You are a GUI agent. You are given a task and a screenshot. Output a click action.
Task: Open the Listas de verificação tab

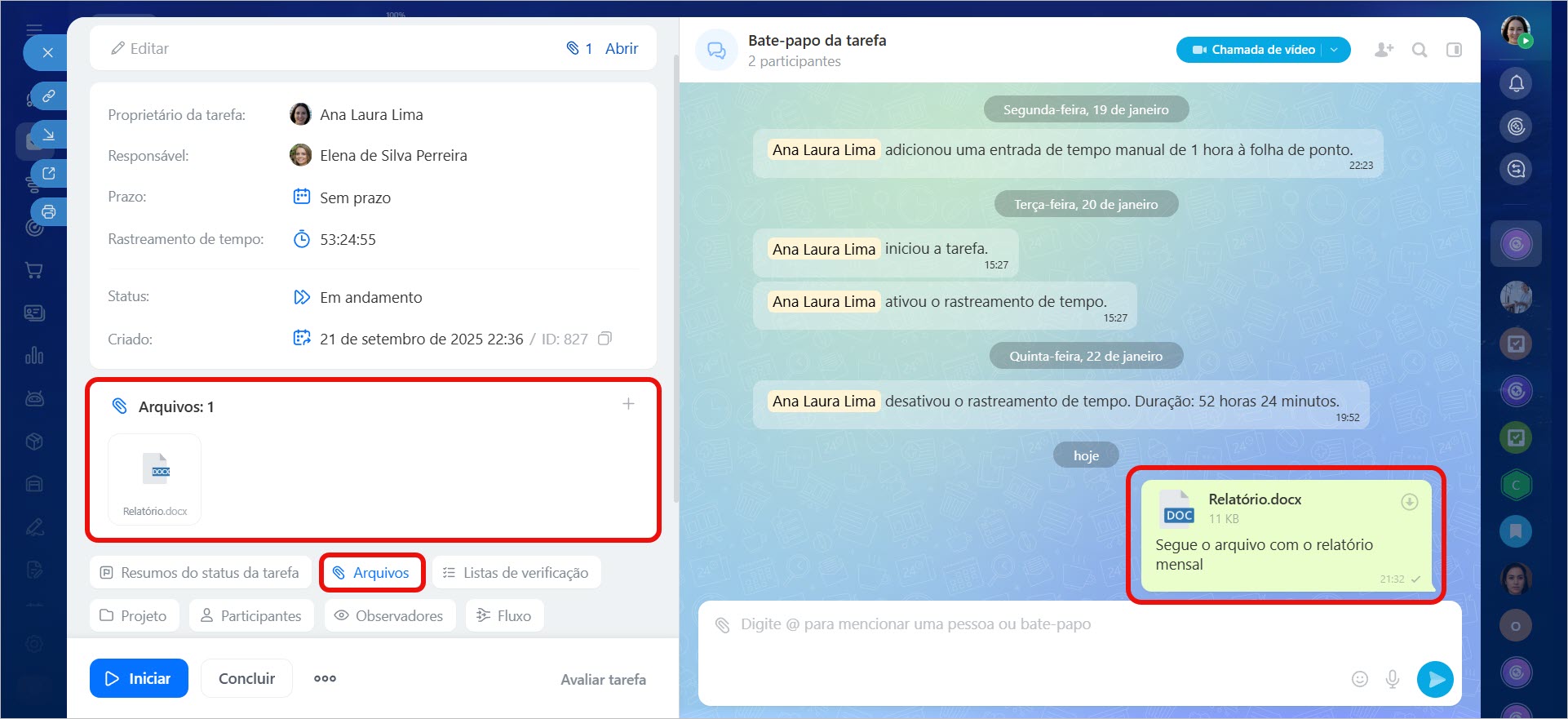tap(516, 573)
